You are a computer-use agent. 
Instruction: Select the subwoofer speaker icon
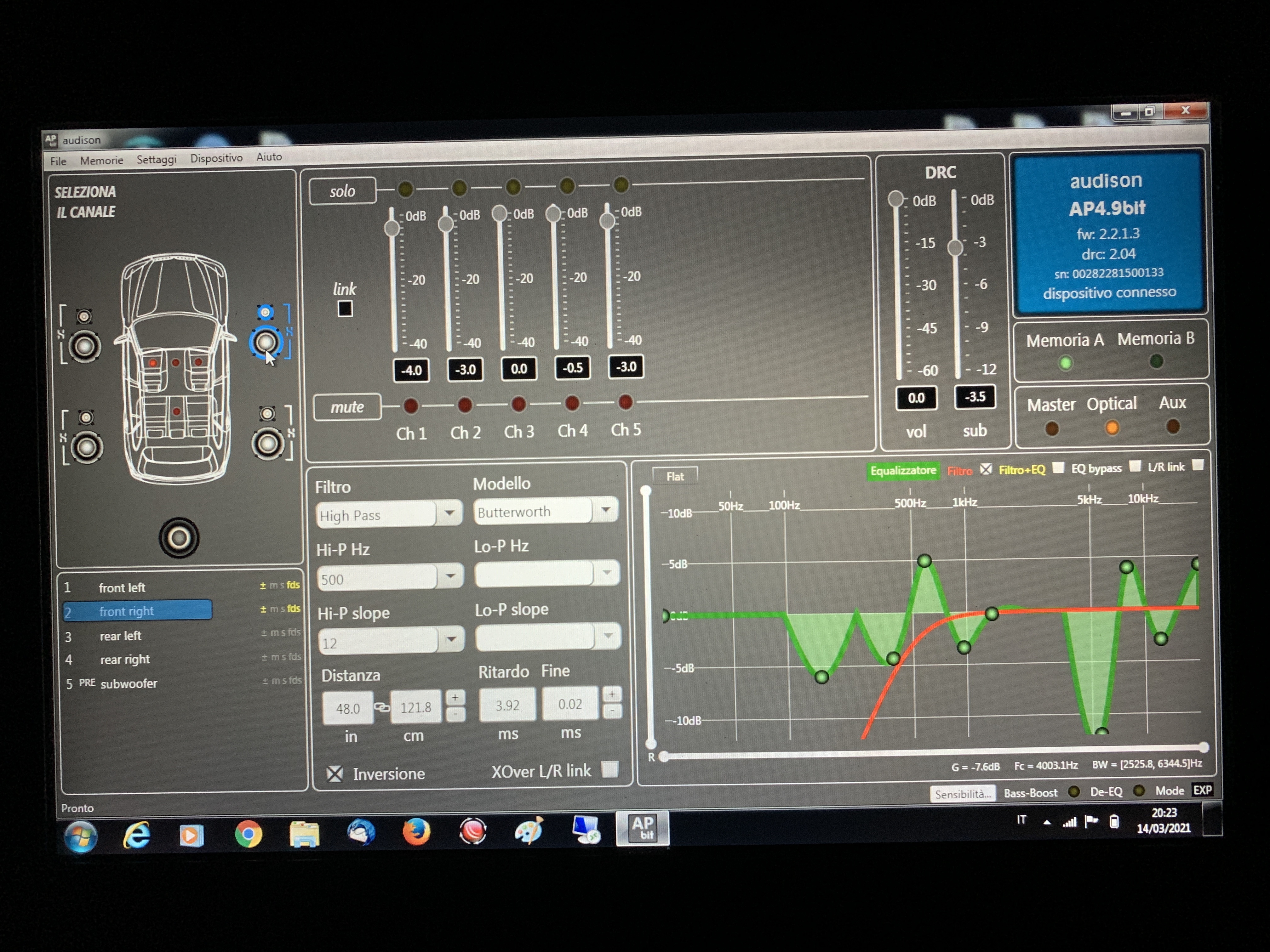coord(179,538)
